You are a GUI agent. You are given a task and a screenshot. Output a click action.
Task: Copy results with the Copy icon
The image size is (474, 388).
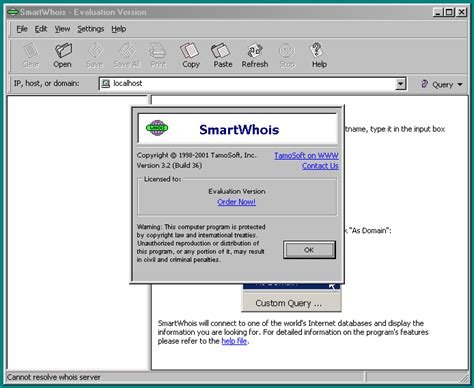(x=191, y=55)
